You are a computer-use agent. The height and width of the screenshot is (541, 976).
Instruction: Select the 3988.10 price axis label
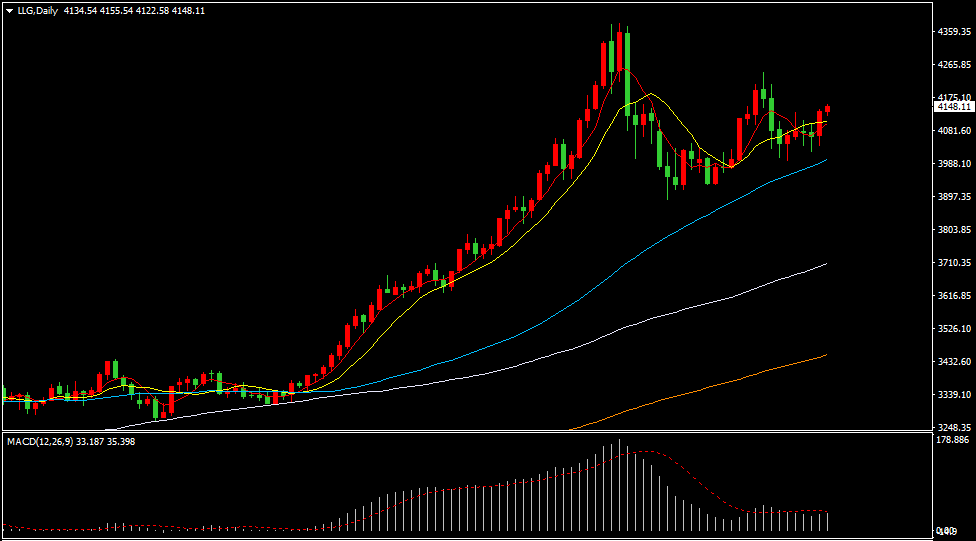pyautogui.click(x=954, y=164)
